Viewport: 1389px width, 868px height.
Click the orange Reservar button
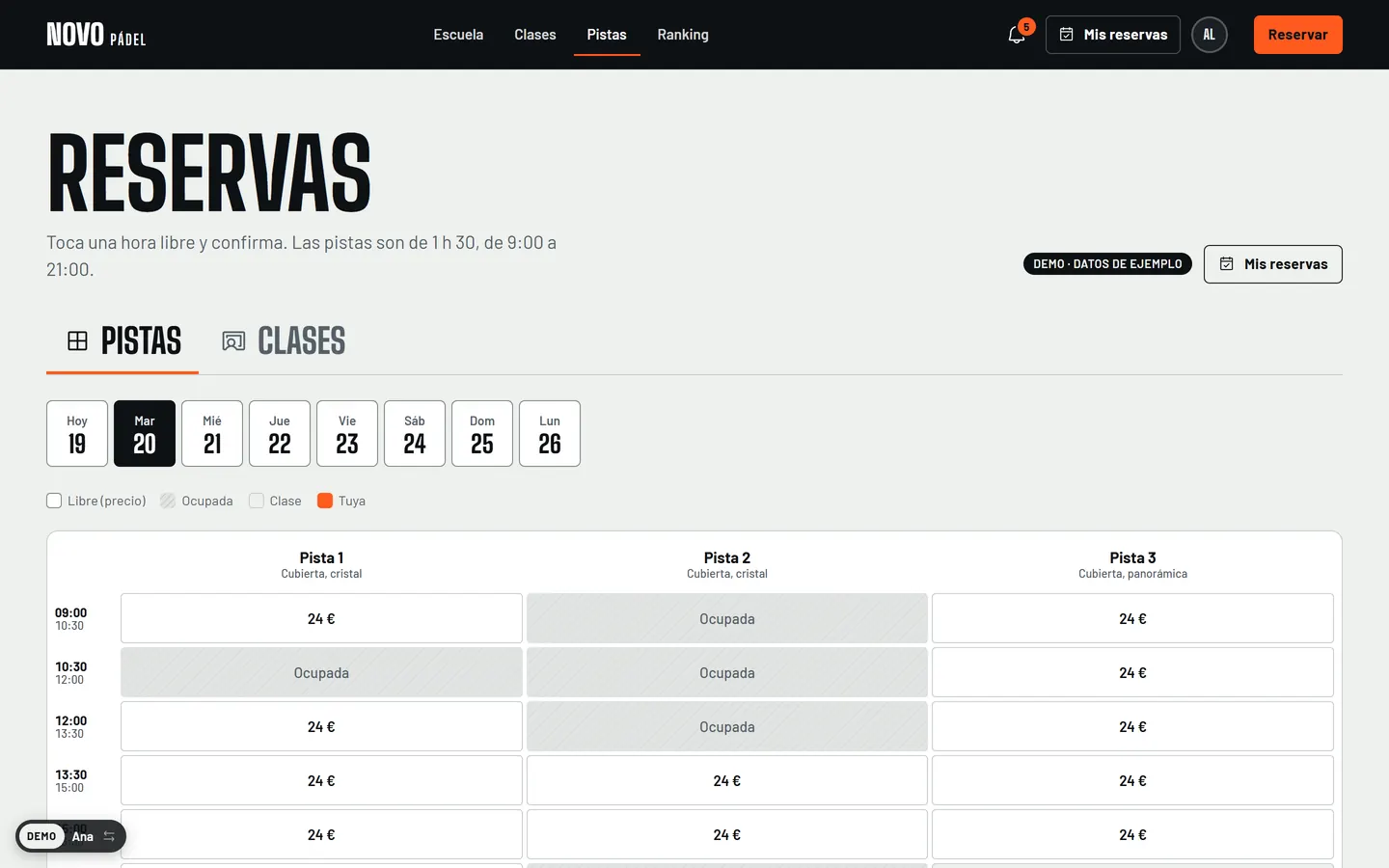[x=1298, y=35]
